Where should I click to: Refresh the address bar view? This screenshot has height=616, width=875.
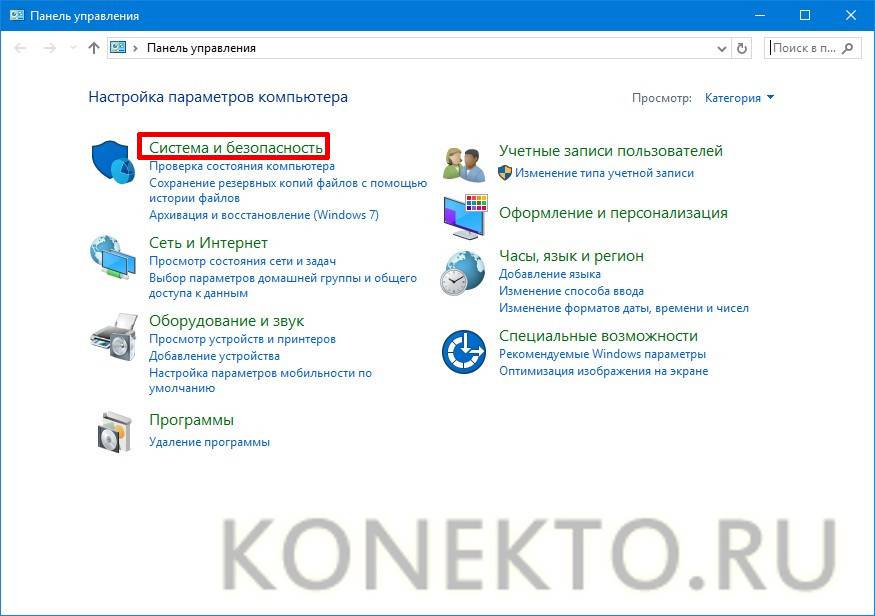(742, 49)
